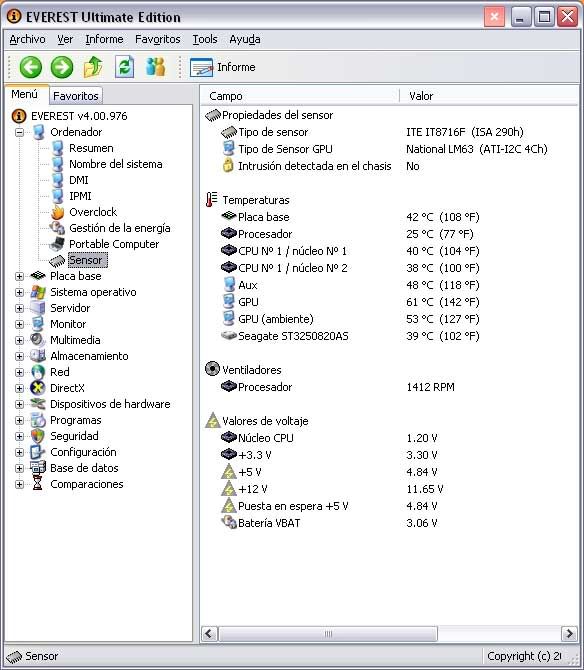The image size is (584, 670).
Task: Collapse the Ordenador tree node
Action: pos(19,132)
